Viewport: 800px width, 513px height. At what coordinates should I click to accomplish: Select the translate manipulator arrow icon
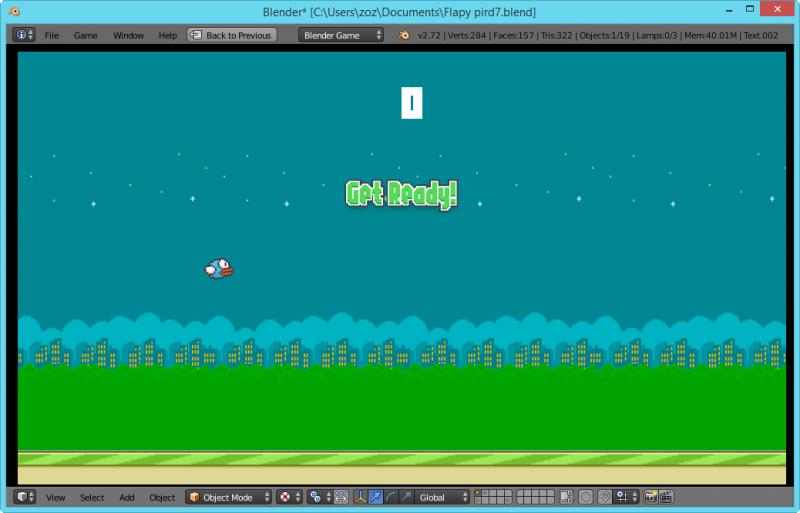376,497
